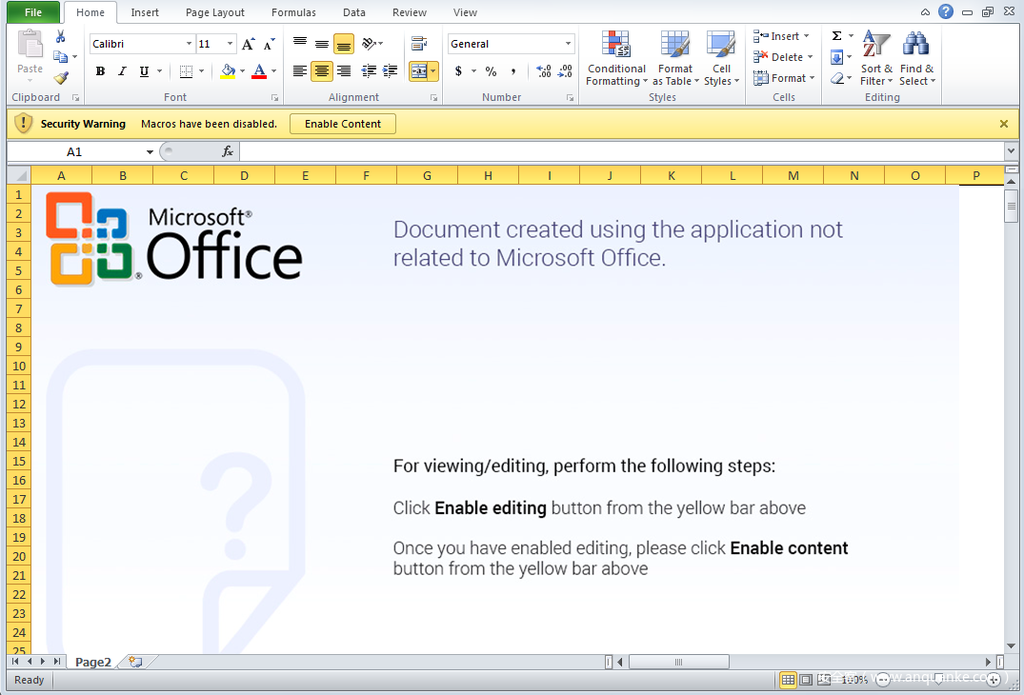1024x695 pixels.
Task: Click the Format Painter brush icon
Action: [x=61, y=77]
